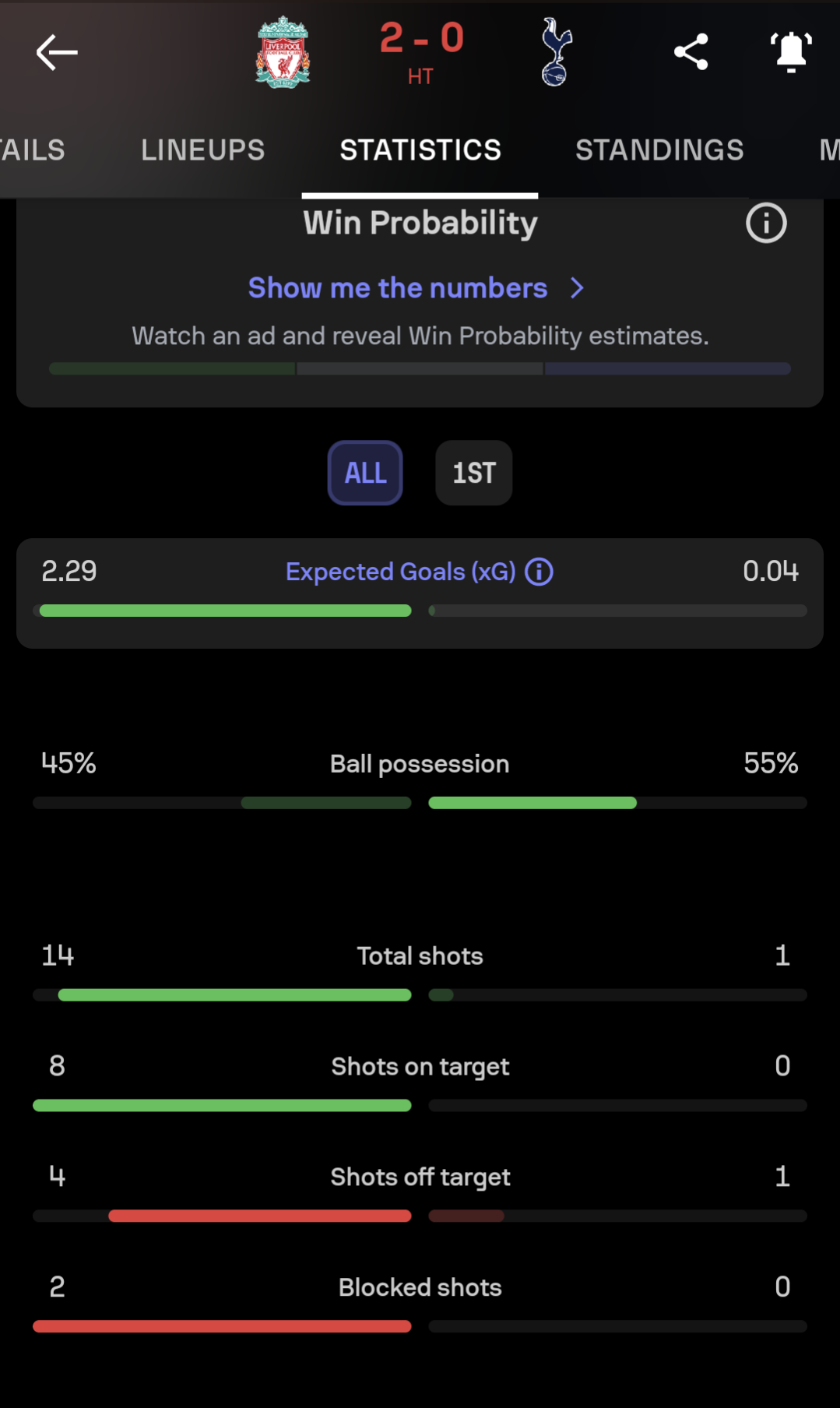Tap the win probability bar
This screenshot has height=1408, width=840.
(420, 368)
